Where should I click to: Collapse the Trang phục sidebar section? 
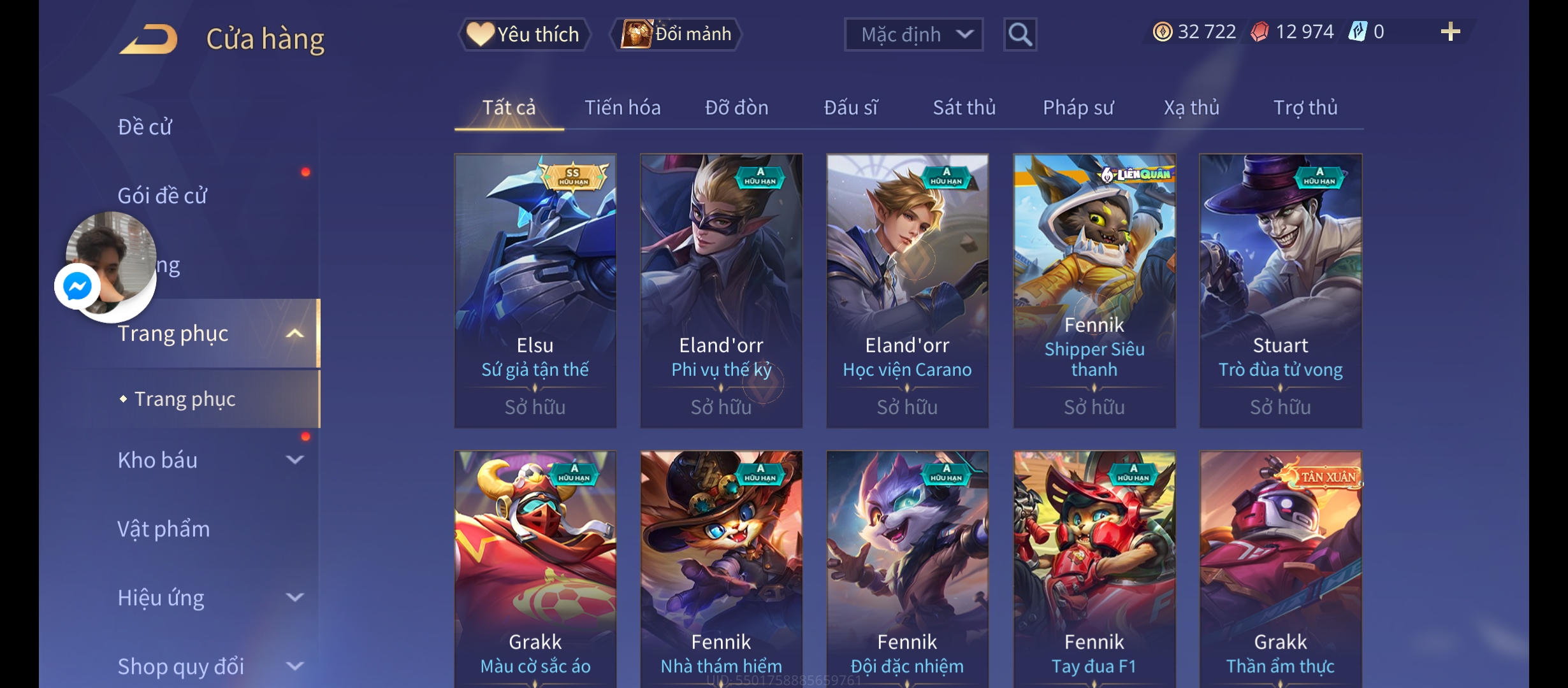[295, 334]
